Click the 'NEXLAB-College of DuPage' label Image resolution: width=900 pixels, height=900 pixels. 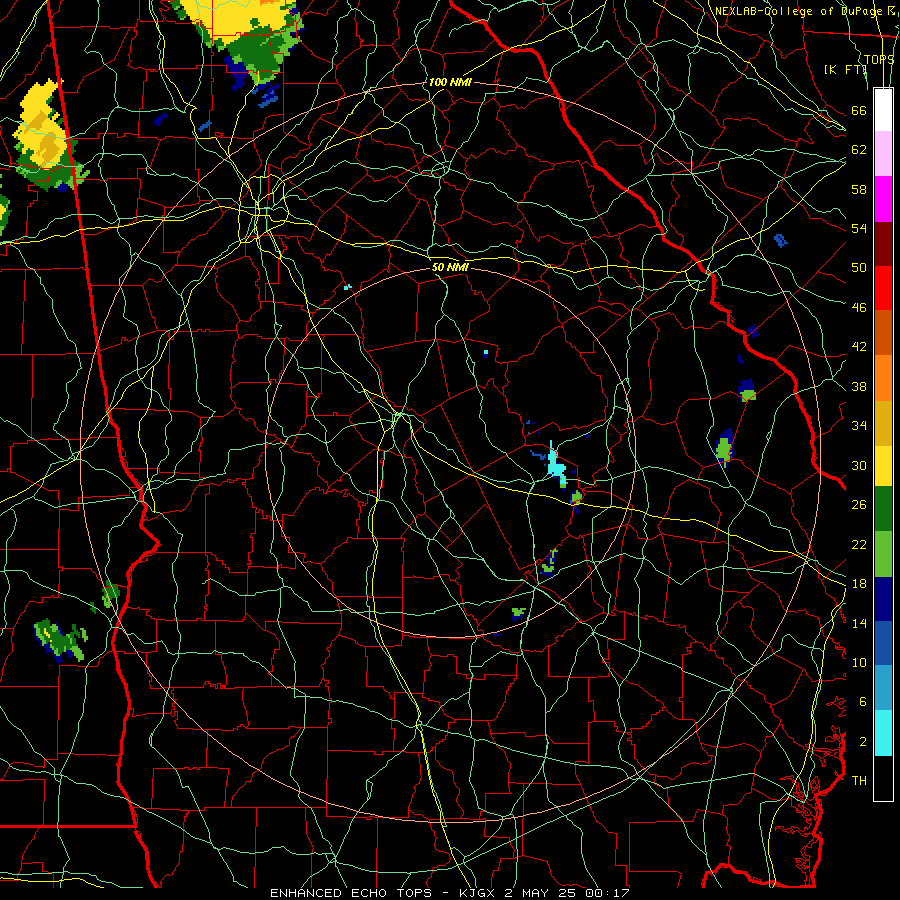[800, 11]
